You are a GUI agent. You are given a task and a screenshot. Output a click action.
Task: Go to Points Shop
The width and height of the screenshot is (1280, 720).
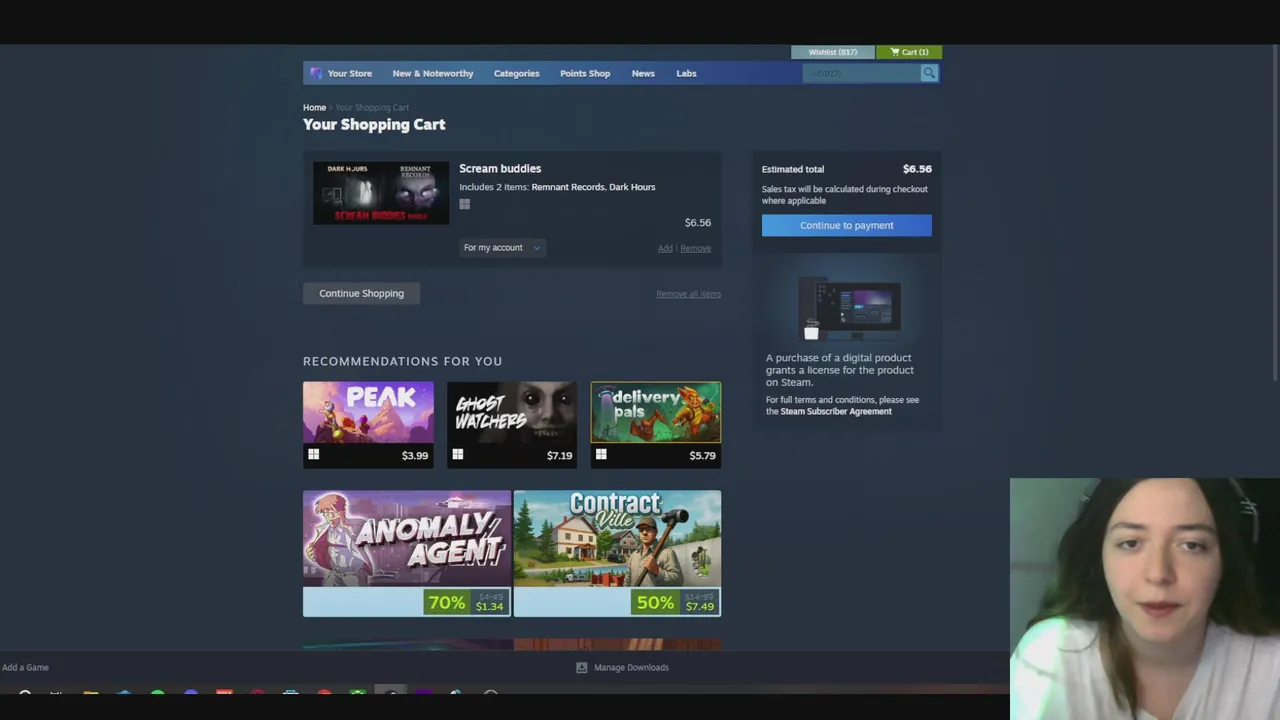(x=585, y=73)
